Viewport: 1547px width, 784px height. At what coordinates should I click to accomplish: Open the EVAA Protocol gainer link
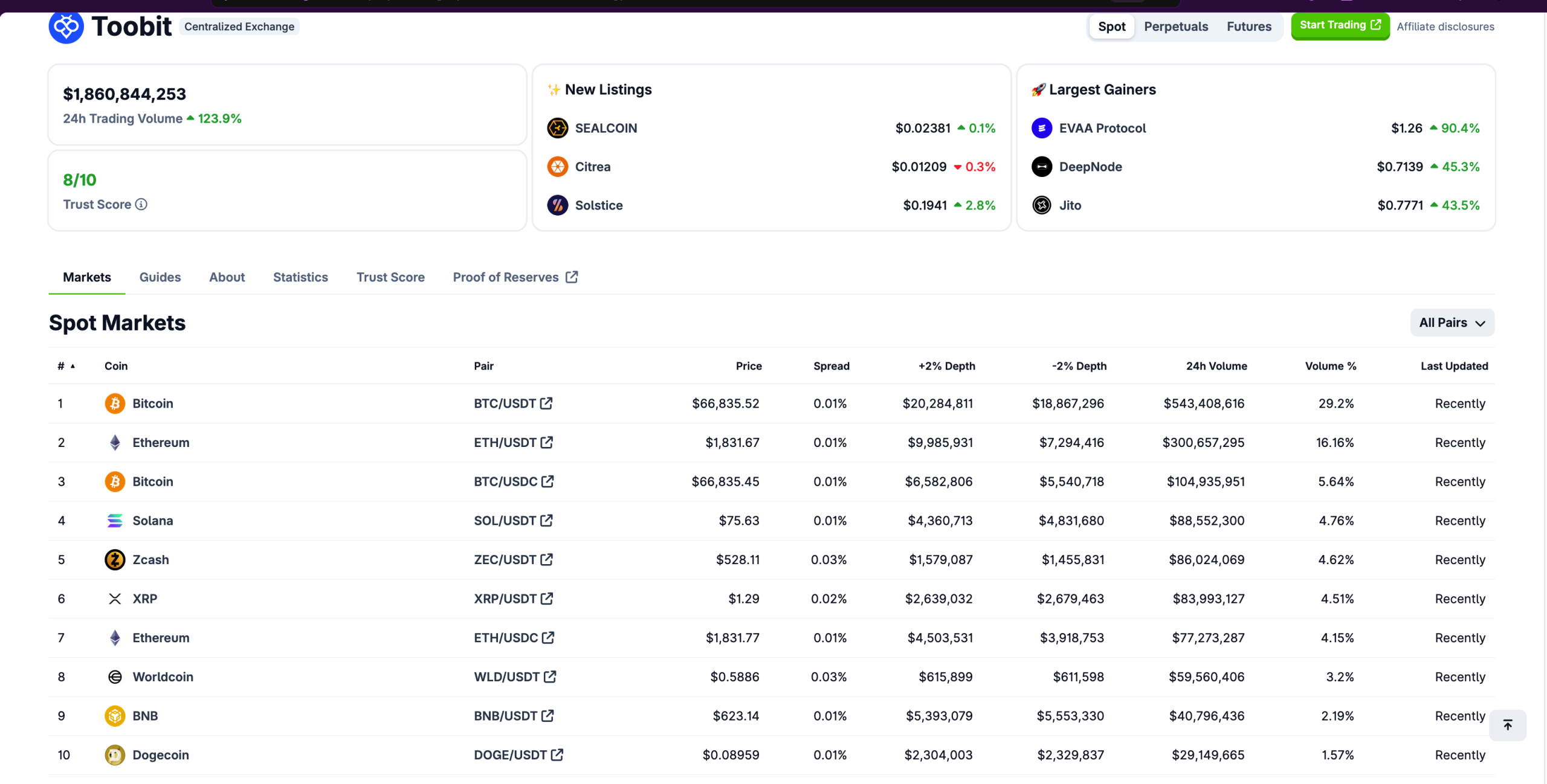(x=1102, y=128)
